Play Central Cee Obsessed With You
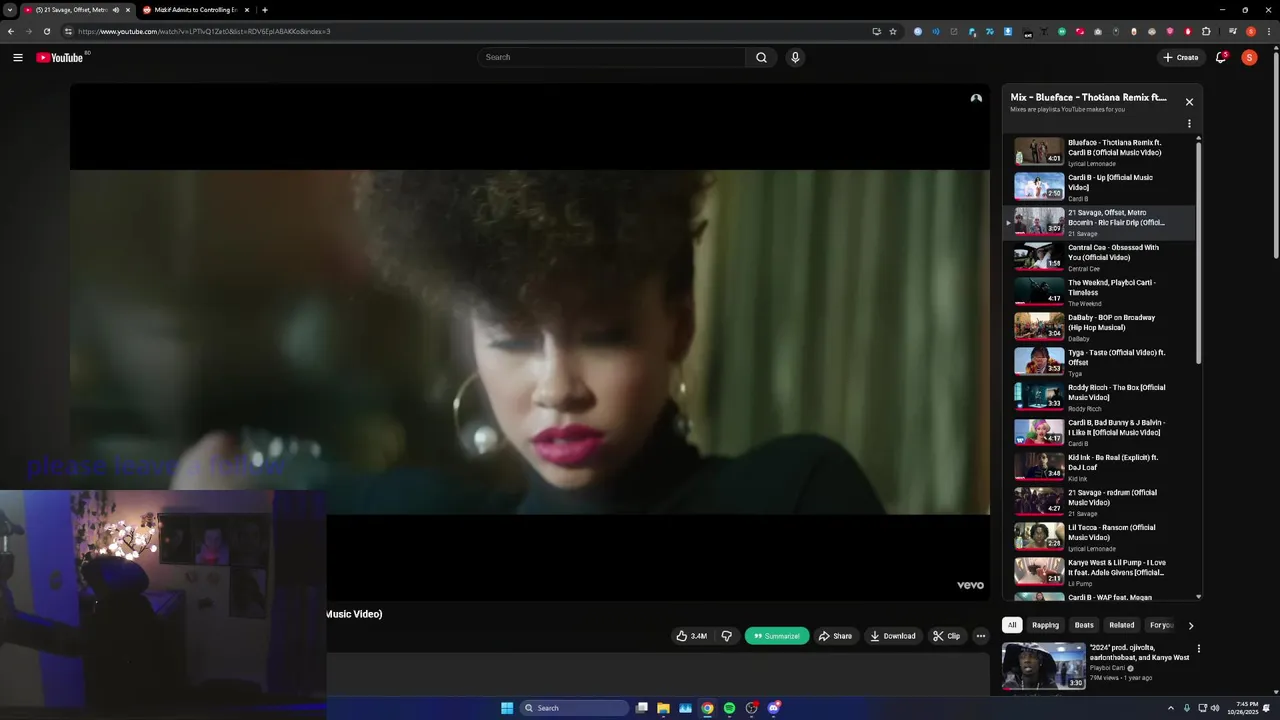 (x=1100, y=257)
